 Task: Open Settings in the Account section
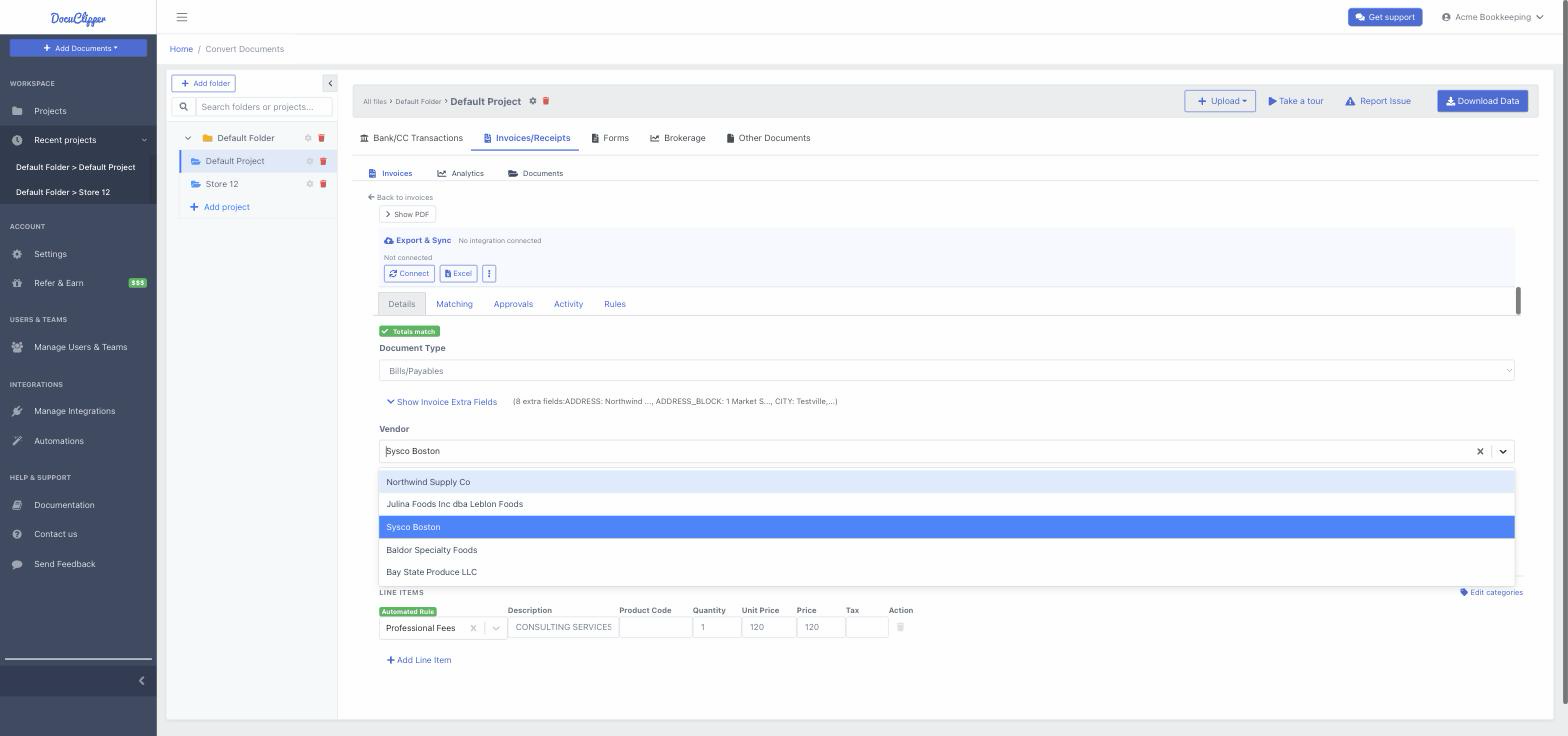click(x=50, y=254)
